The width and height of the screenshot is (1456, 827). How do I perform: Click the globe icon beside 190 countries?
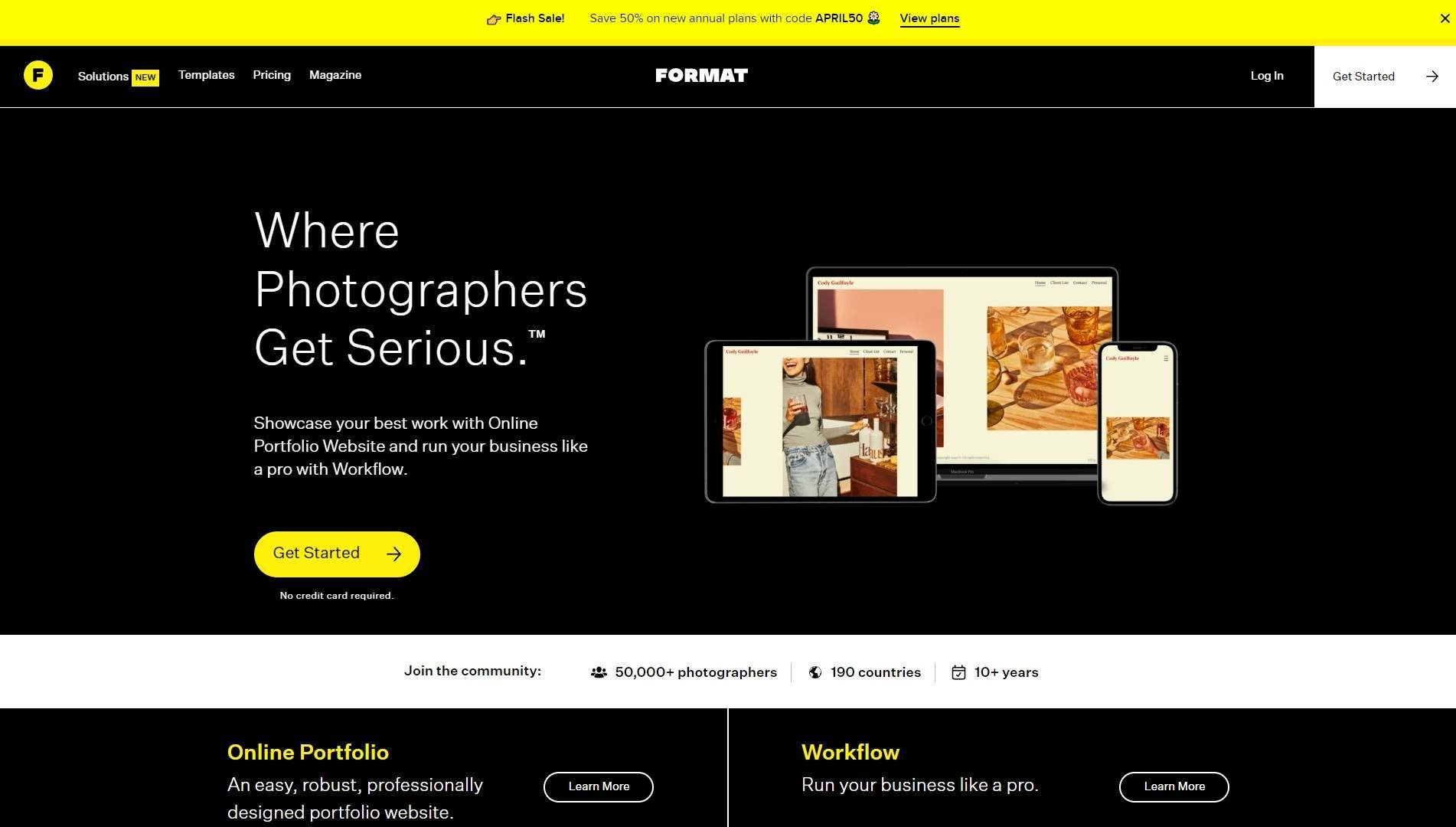pos(815,672)
